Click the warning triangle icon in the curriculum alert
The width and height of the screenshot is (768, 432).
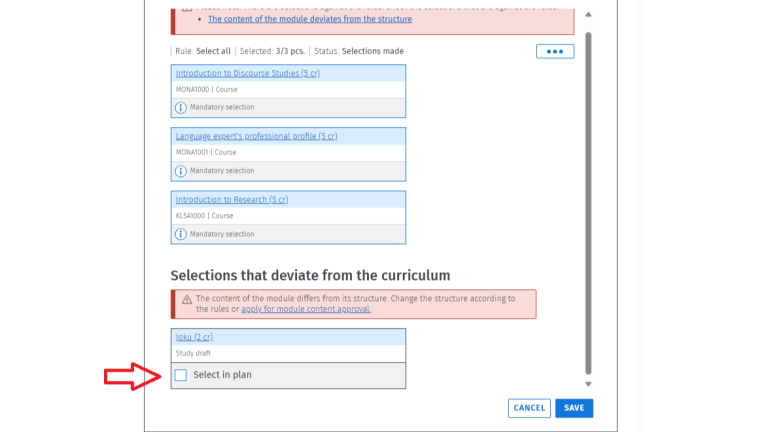click(x=187, y=299)
